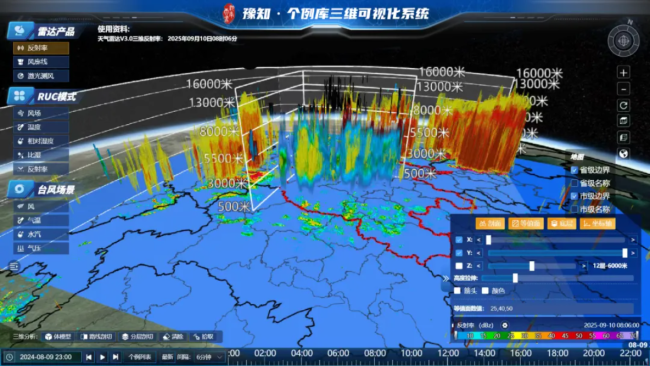Skip to next frame
The height and width of the screenshot is (366, 650).
coord(116,357)
